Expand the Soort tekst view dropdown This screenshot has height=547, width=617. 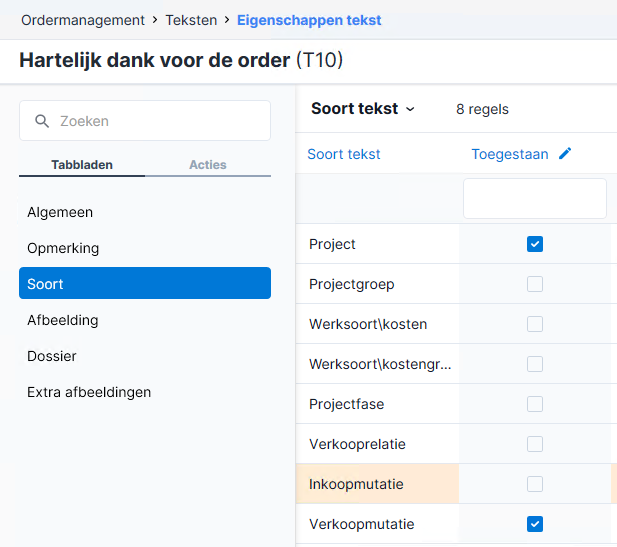[363, 109]
